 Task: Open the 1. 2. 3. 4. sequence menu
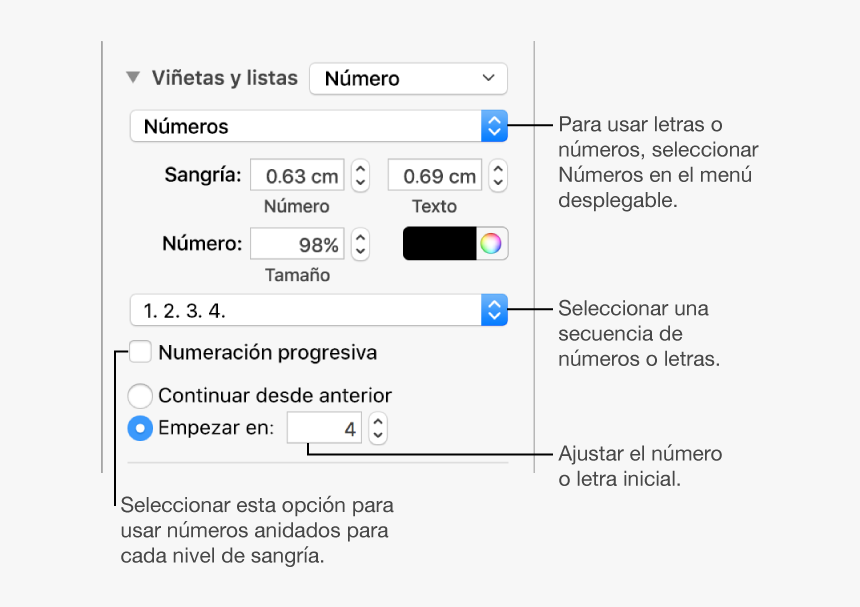tap(319, 310)
